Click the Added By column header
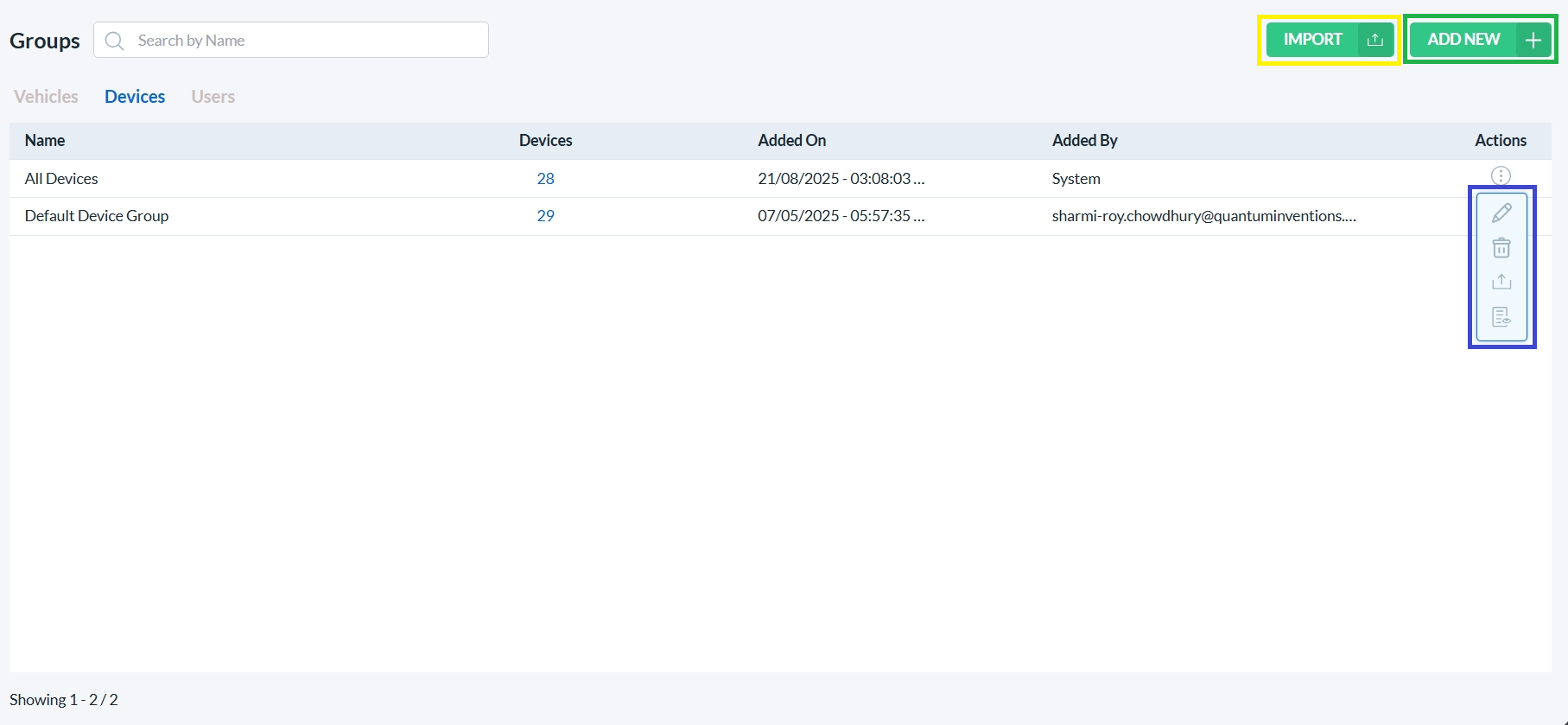The width and height of the screenshot is (1568, 725). pos(1084,141)
